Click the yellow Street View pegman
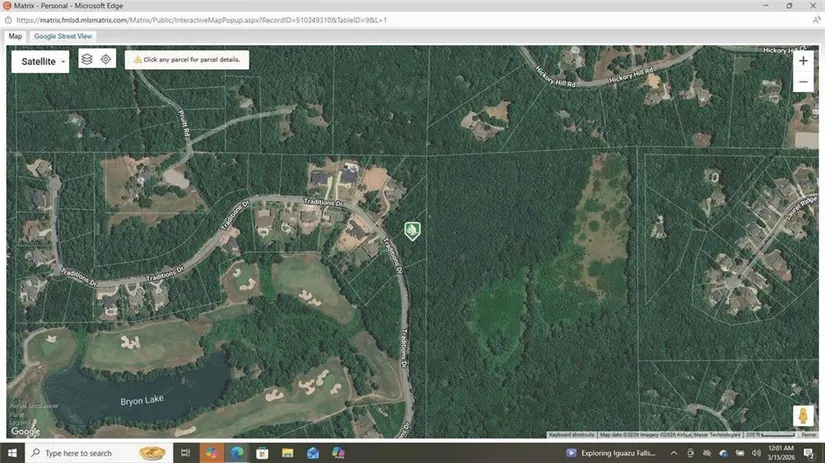The height and width of the screenshot is (463, 825). click(803, 416)
